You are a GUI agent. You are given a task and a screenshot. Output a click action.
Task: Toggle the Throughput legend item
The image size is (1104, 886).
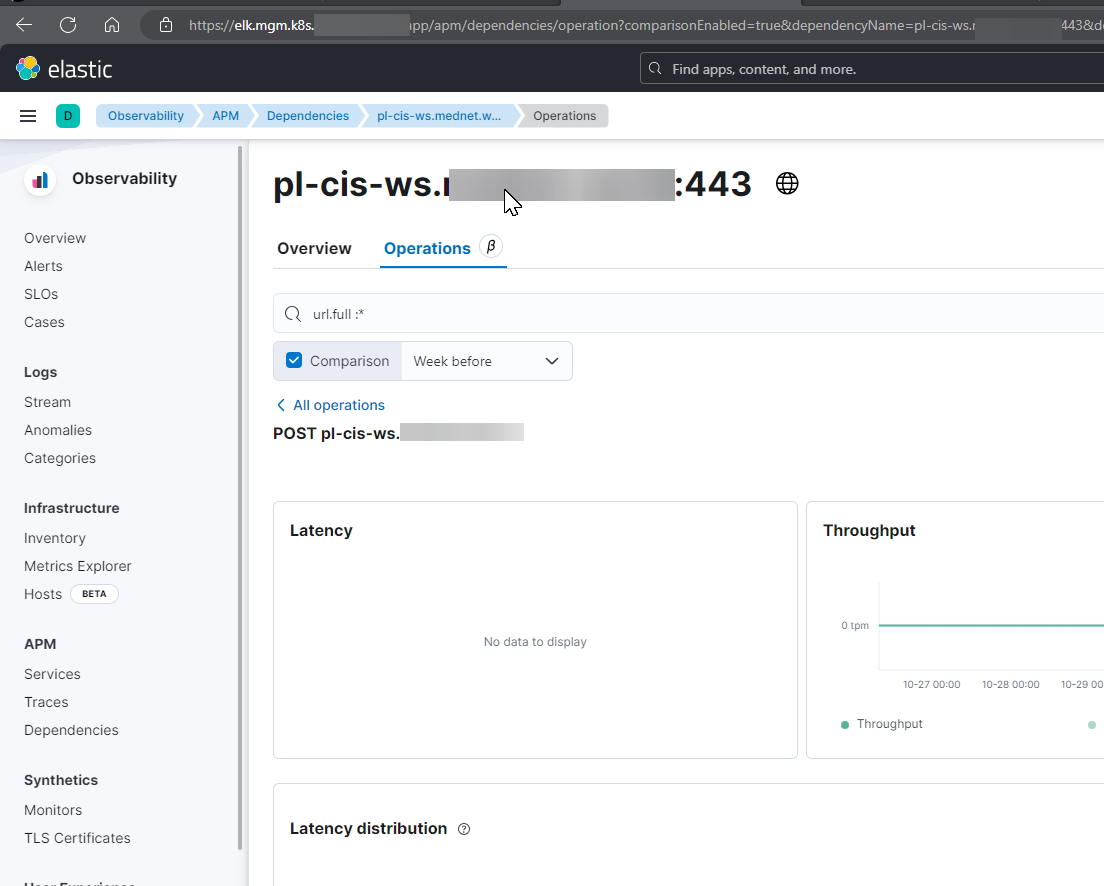pos(881,723)
